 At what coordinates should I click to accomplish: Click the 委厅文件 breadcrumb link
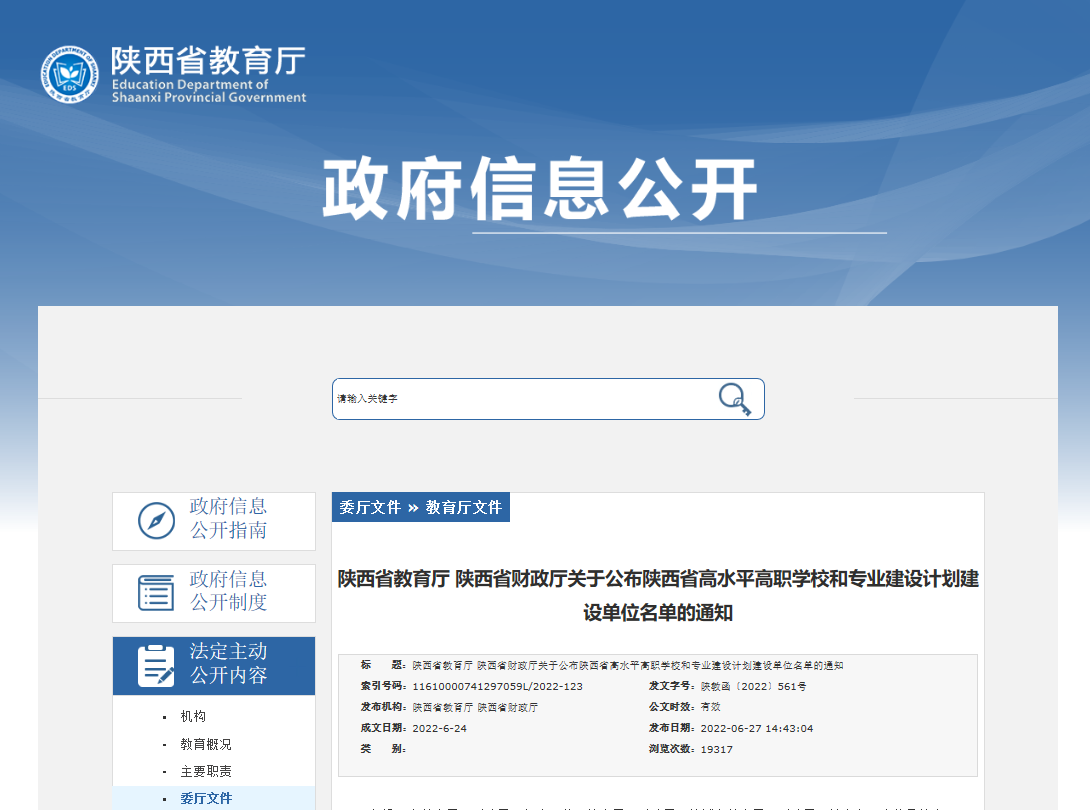coord(370,507)
